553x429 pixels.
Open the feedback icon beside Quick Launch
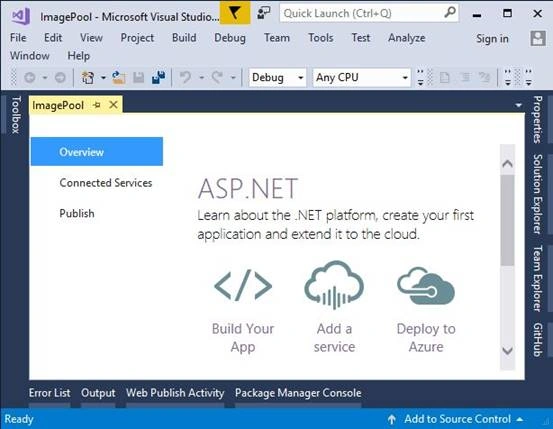[x=263, y=13]
